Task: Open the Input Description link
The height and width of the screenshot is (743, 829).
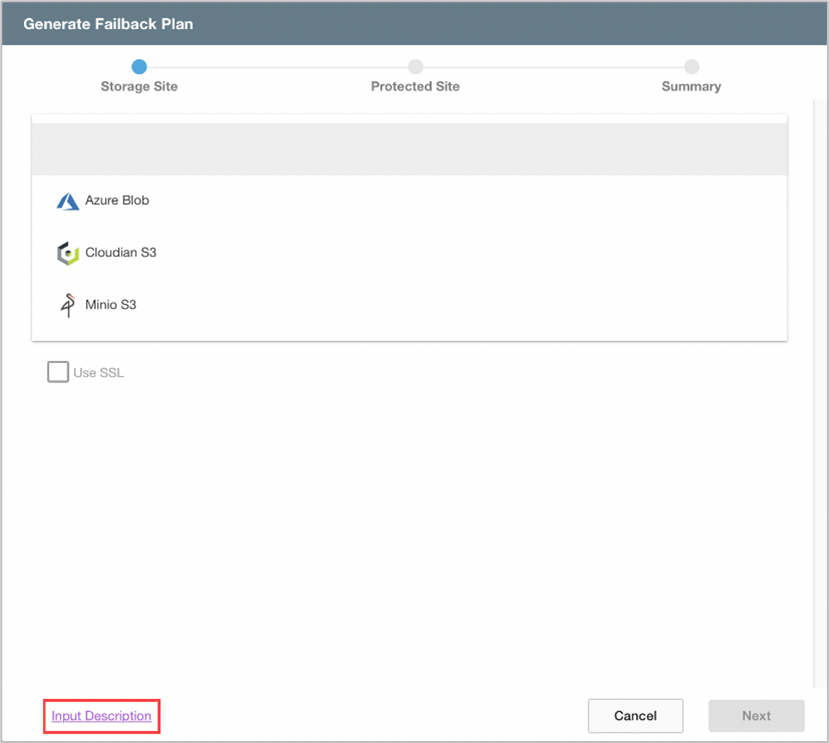Action: point(101,716)
